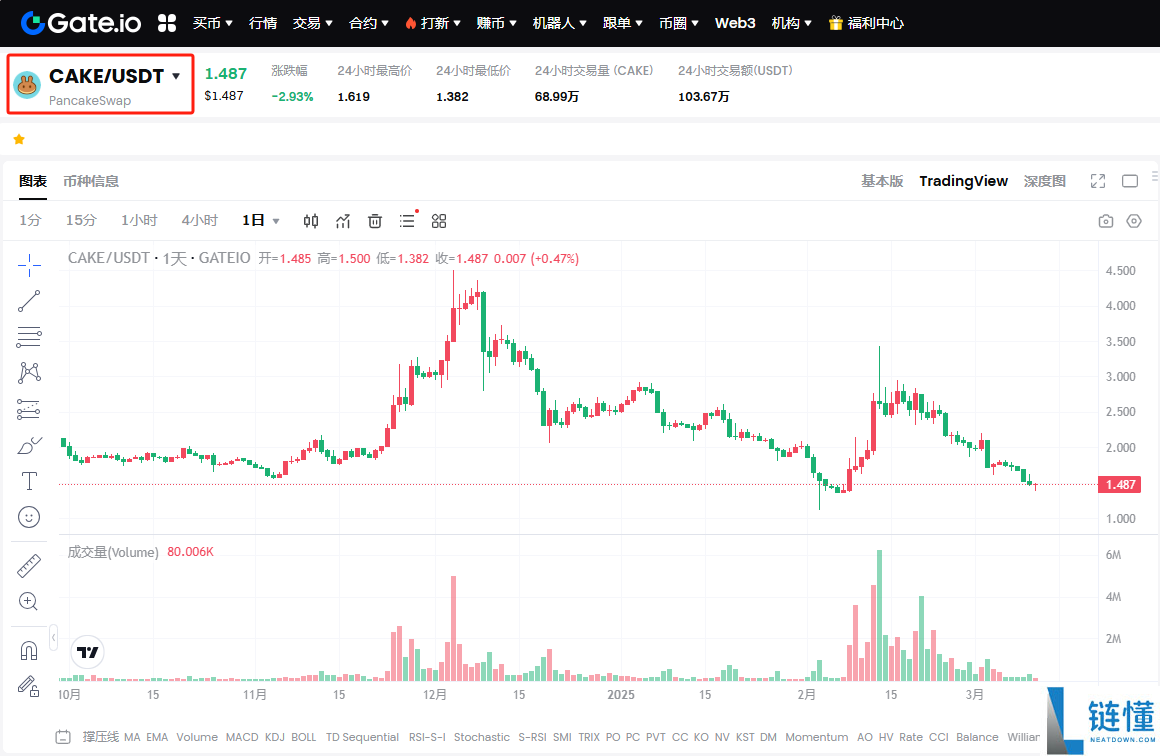This screenshot has width=1160, height=756.
Task: Expand the 合约 menu
Action: (x=368, y=23)
